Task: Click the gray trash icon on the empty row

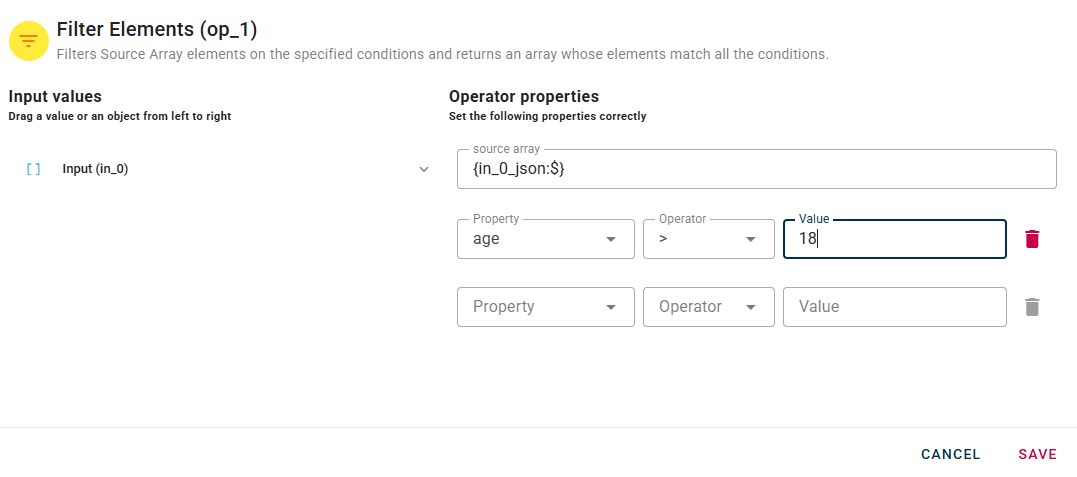Action: pyautogui.click(x=1032, y=307)
